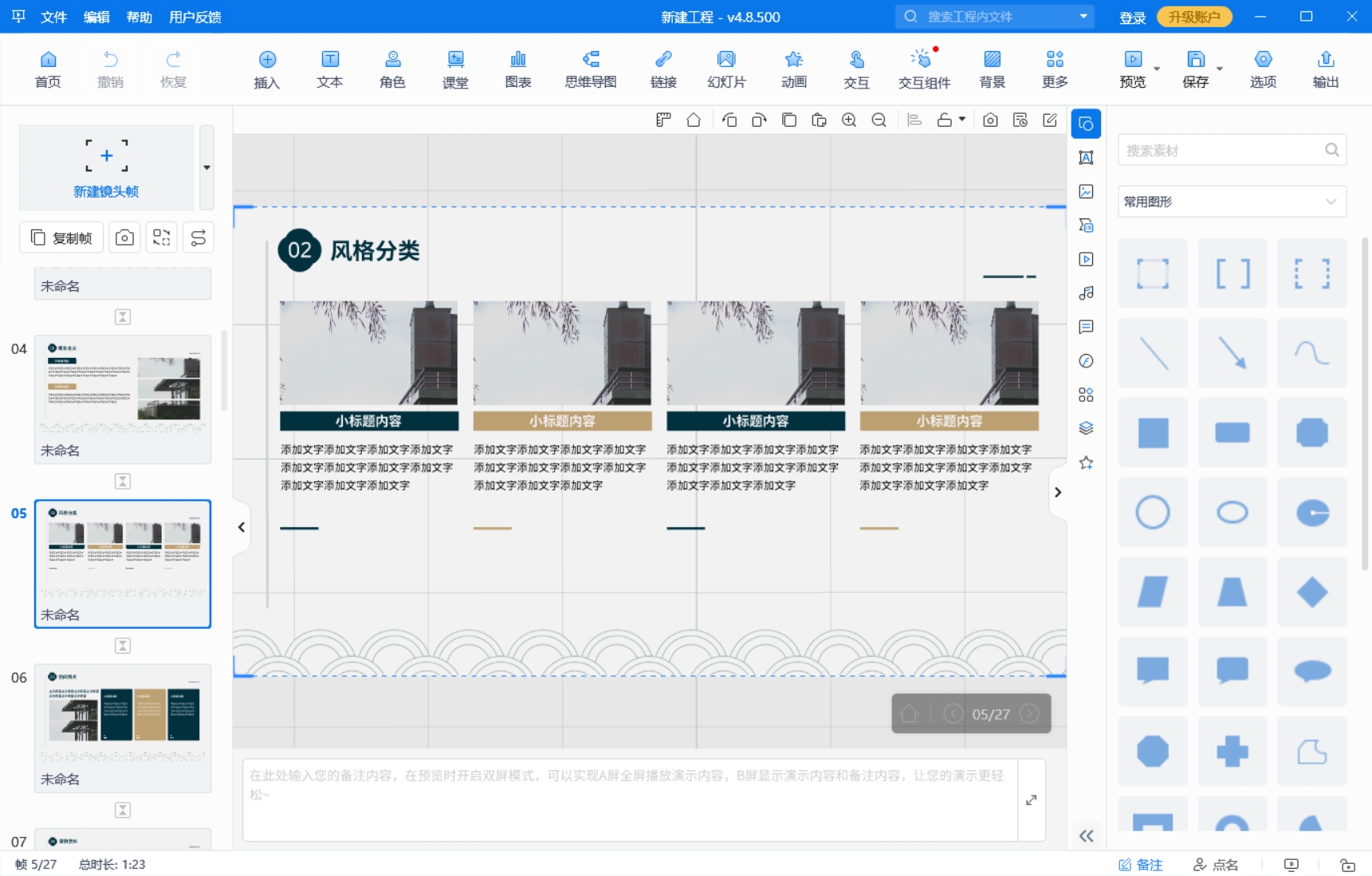Image resolution: width=1372 pixels, height=876 pixels.
Task: Toggle the transition marker below frame 04
Action: coord(123,481)
